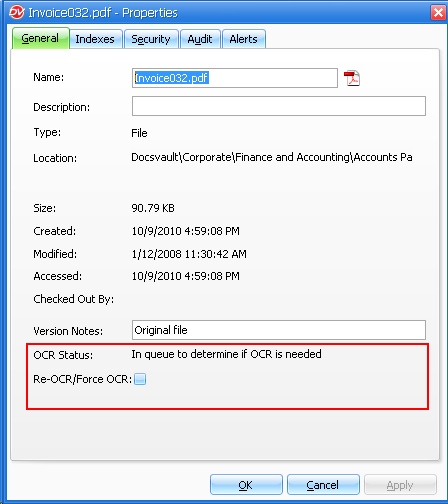Click the Name input field

235,78
